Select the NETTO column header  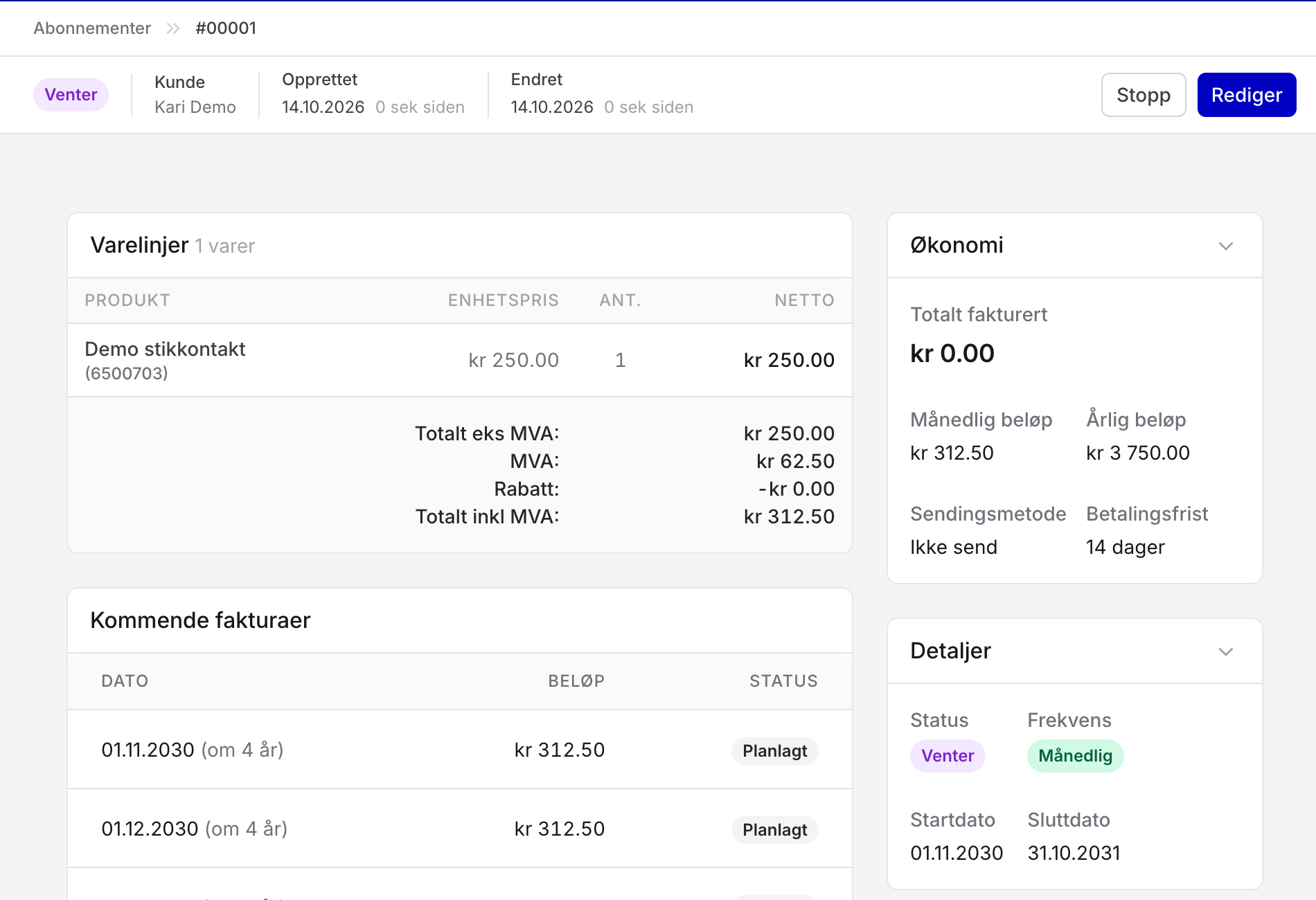pyautogui.click(x=804, y=300)
